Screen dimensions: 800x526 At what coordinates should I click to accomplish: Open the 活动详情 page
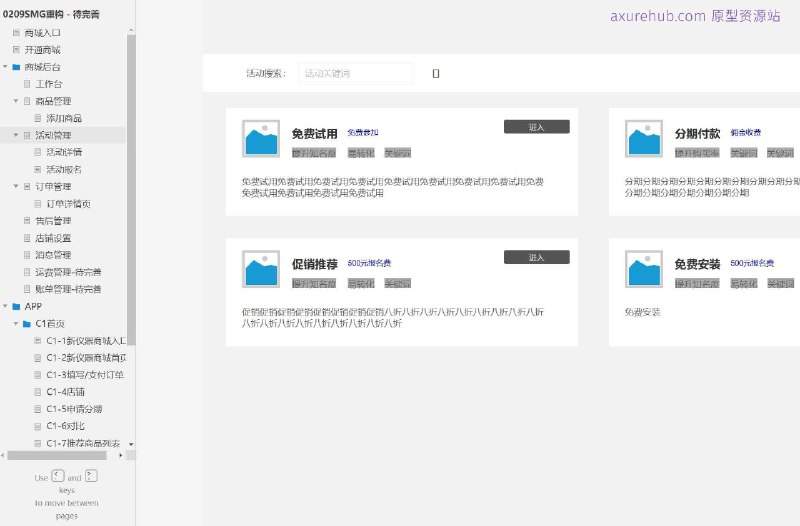(64, 152)
